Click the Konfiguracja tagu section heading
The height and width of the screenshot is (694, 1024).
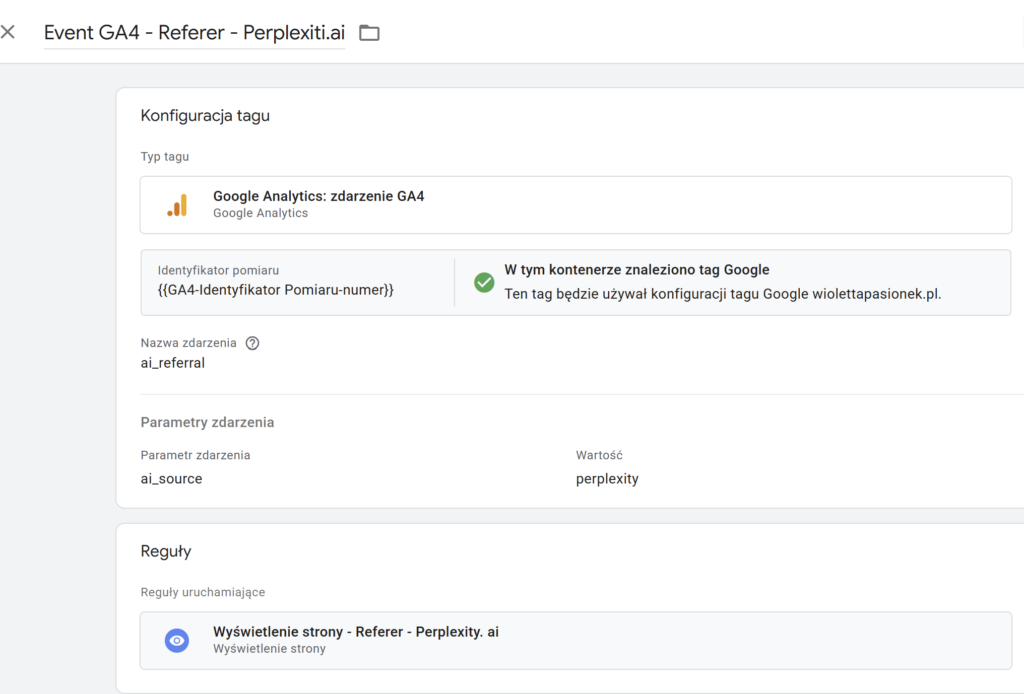tap(205, 116)
